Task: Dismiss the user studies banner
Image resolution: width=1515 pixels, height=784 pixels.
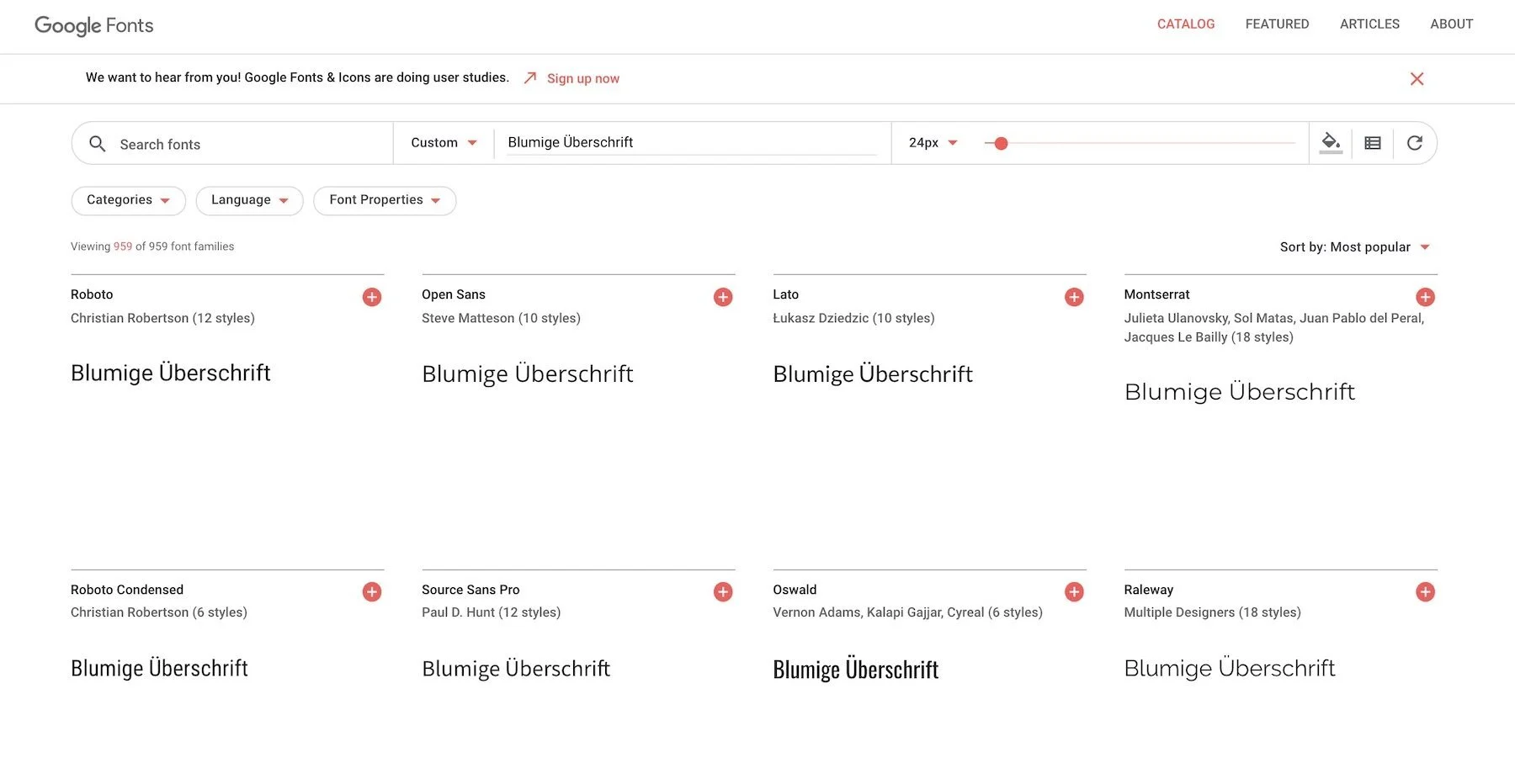Action: [1417, 79]
